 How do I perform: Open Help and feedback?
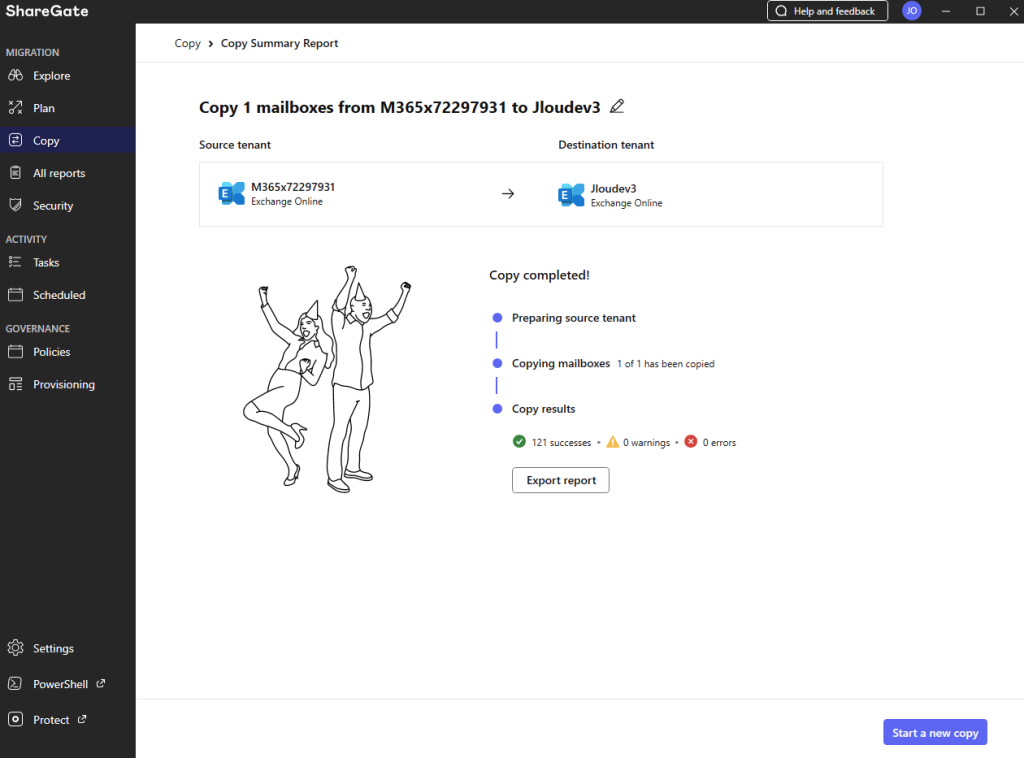tap(827, 10)
